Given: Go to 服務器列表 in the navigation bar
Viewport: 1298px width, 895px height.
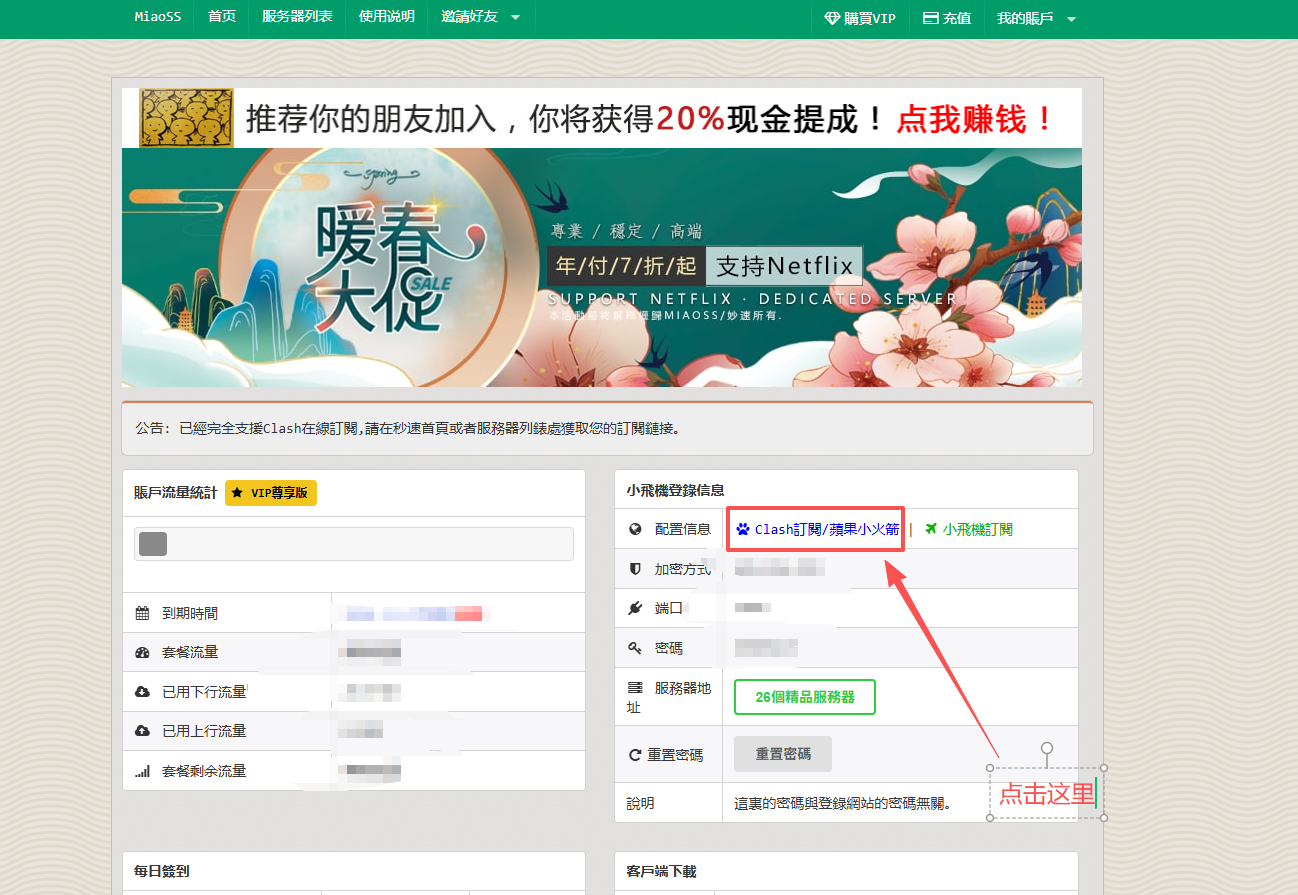Looking at the screenshot, I should click(x=297, y=17).
